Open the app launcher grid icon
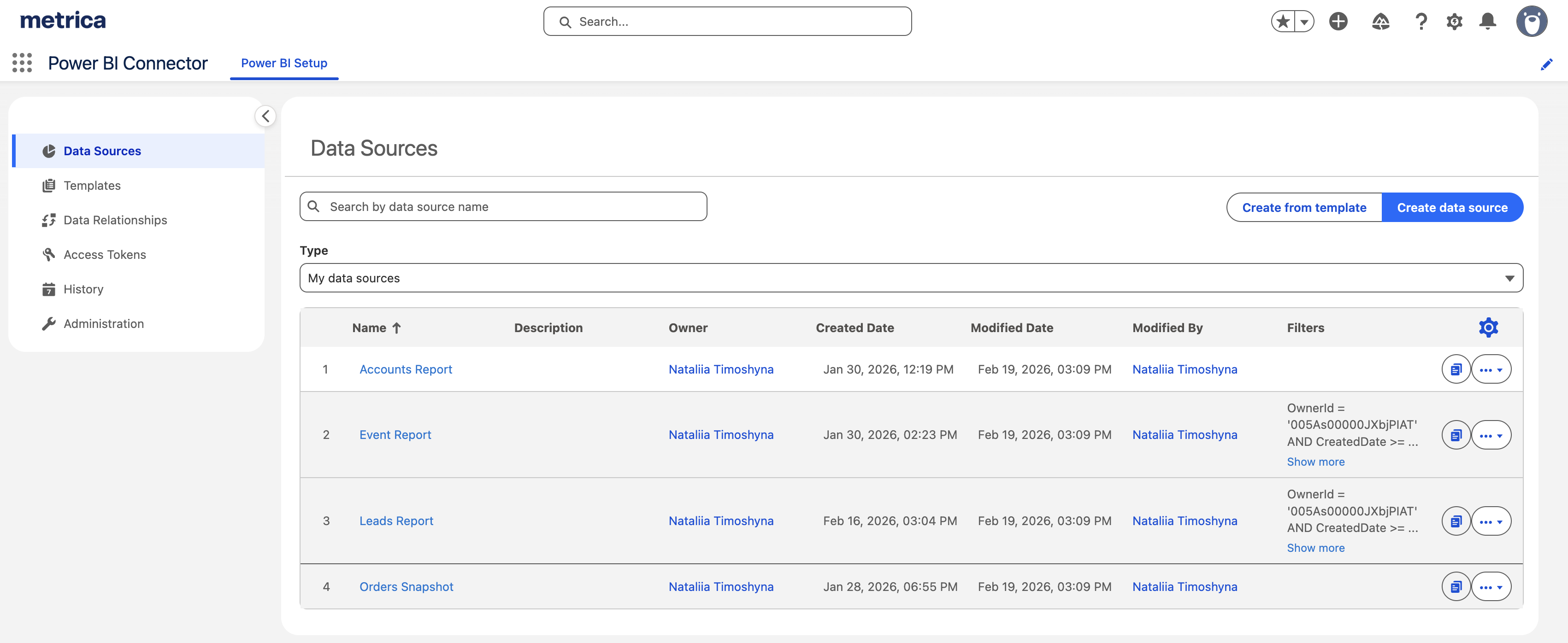Image resolution: width=1568 pixels, height=643 pixels. 22,63
